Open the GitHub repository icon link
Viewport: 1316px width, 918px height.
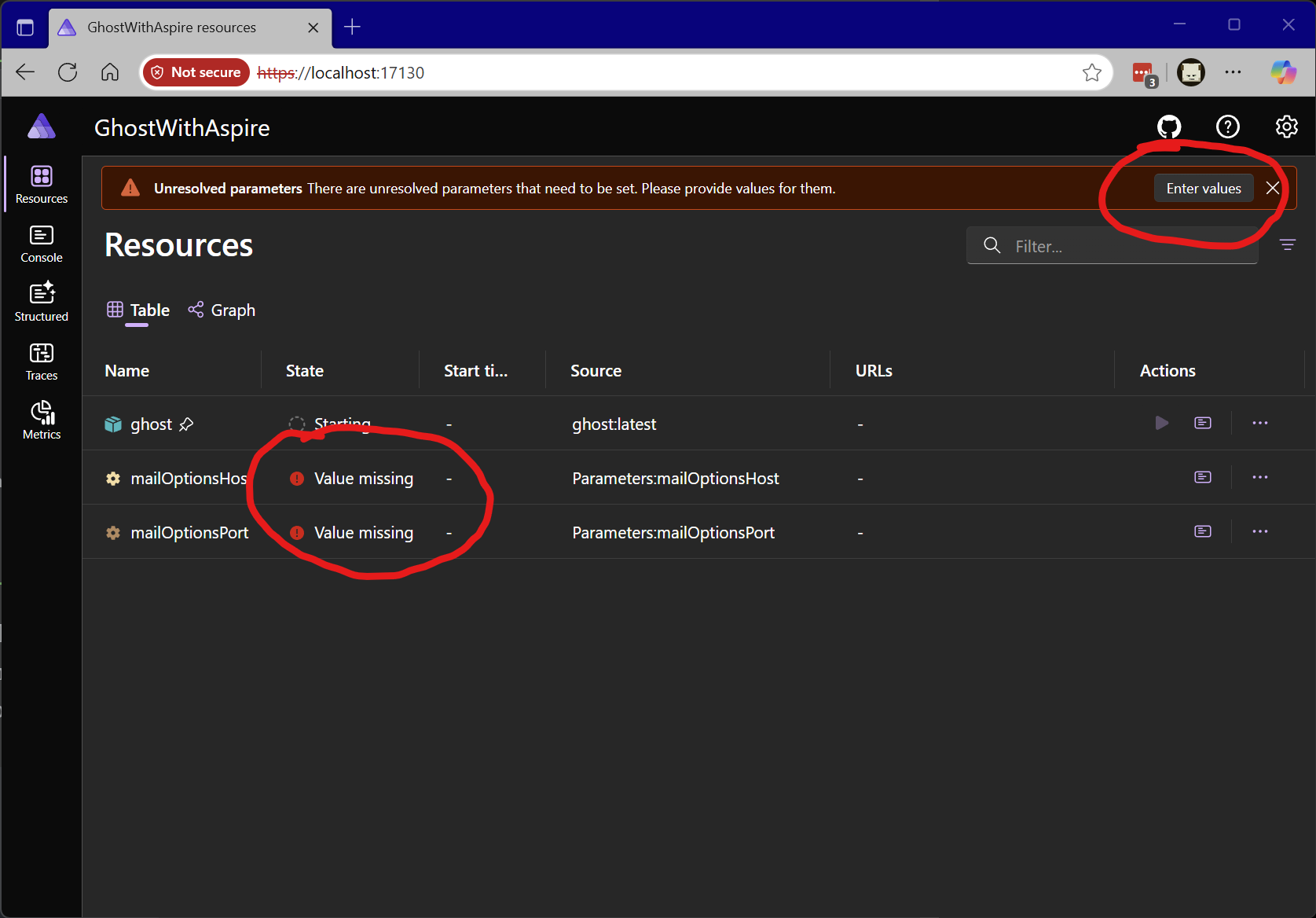click(x=1169, y=127)
